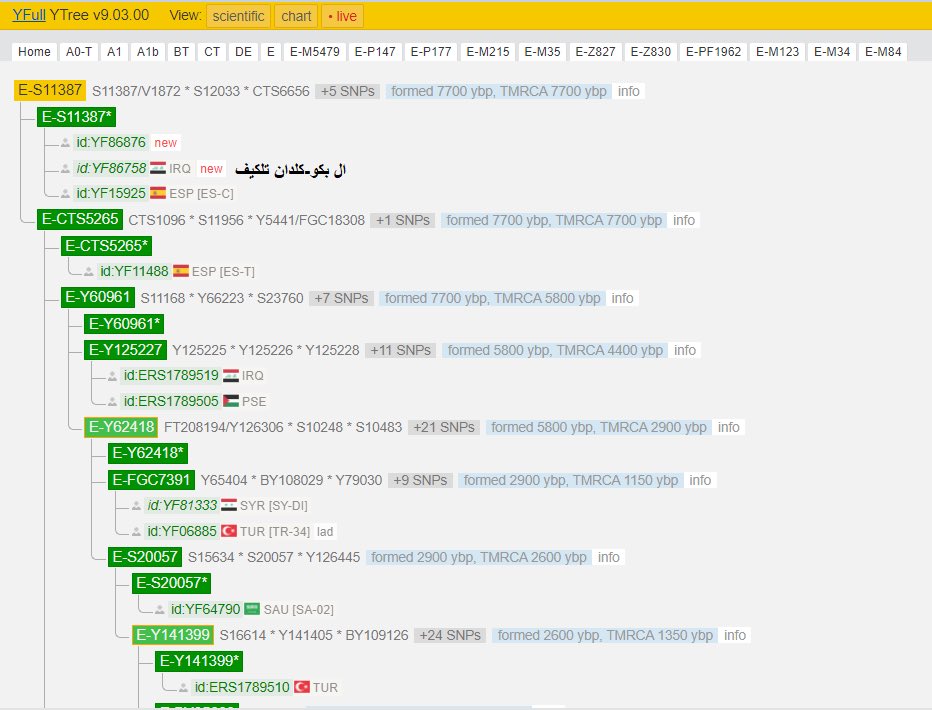Open info for E-Y60961
The image size is (932, 710).
(622, 298)
